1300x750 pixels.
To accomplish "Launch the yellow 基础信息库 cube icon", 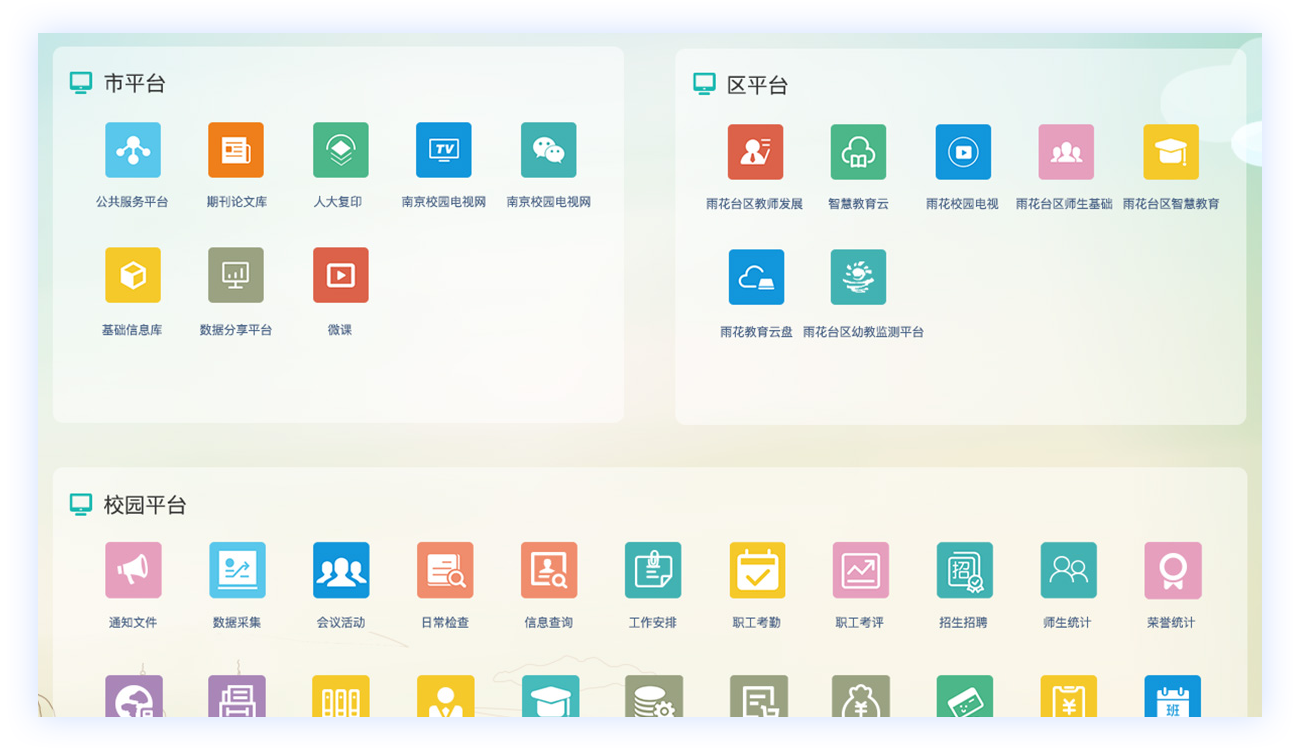I will tap(133, 275).
